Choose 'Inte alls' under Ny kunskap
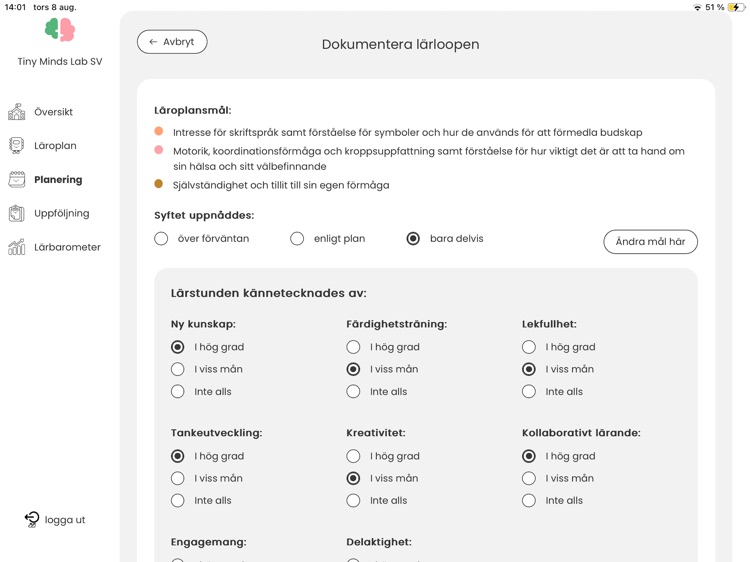The height and width of the screenshot is (562, 750). 177,391
